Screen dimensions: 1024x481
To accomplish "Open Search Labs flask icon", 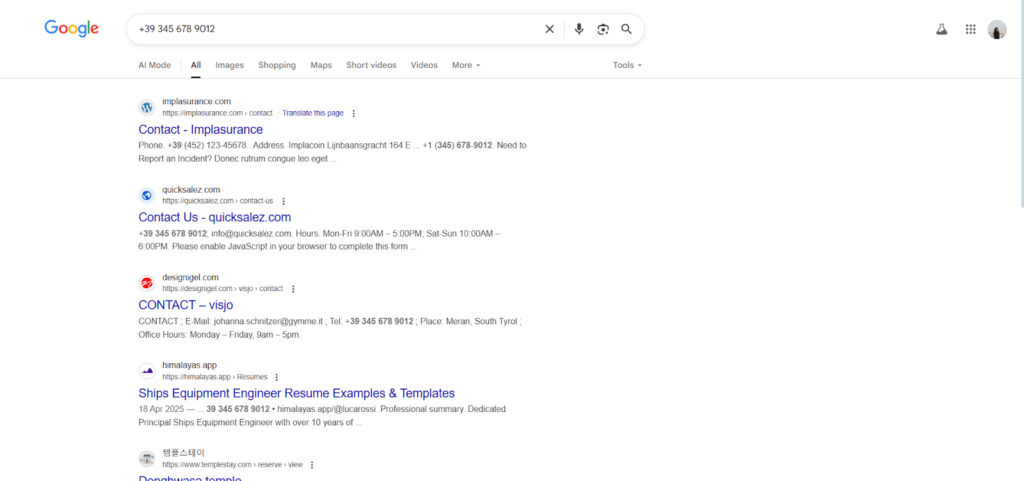I will (941, 29).
